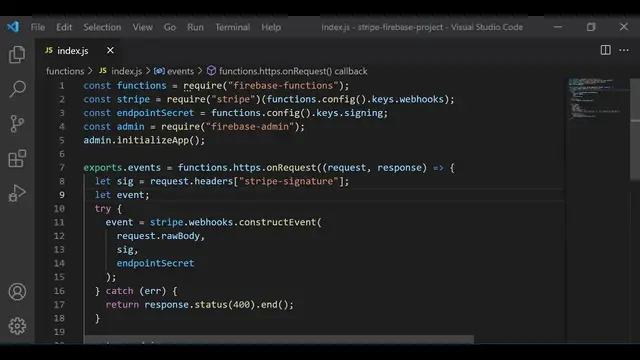Click endpointSecret argument on line 14
Viewport: 640px width, 360px height.
pos(155,263)
